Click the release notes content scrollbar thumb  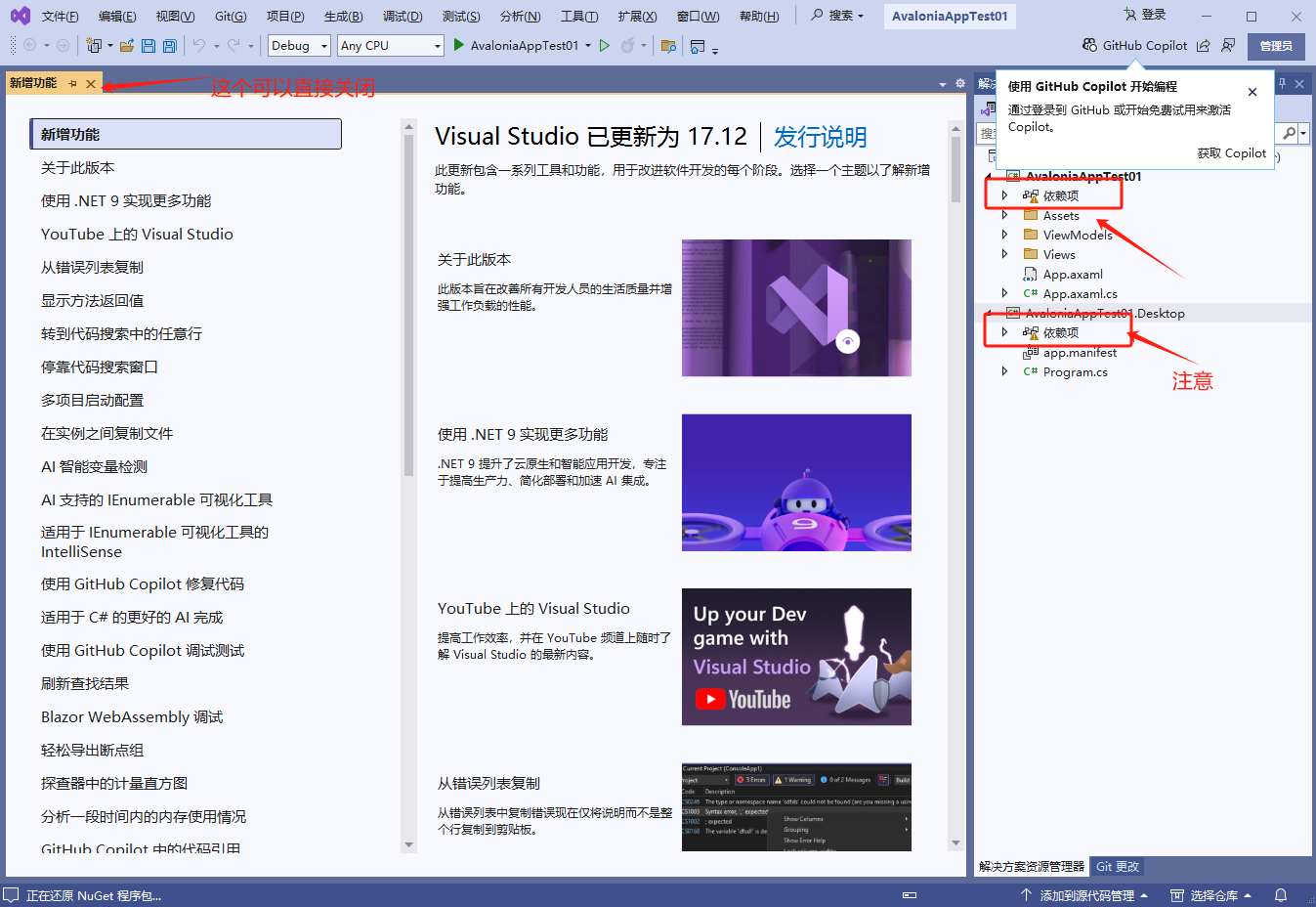(x=955, y=169)
